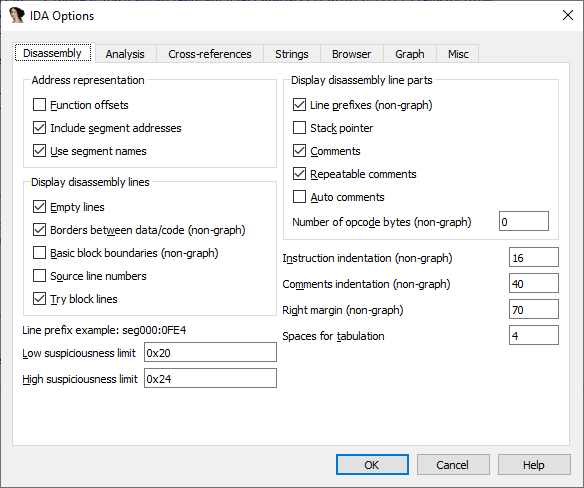
Task: Click the IDA application icon in title bar
Action: click(x=17, y=16)
